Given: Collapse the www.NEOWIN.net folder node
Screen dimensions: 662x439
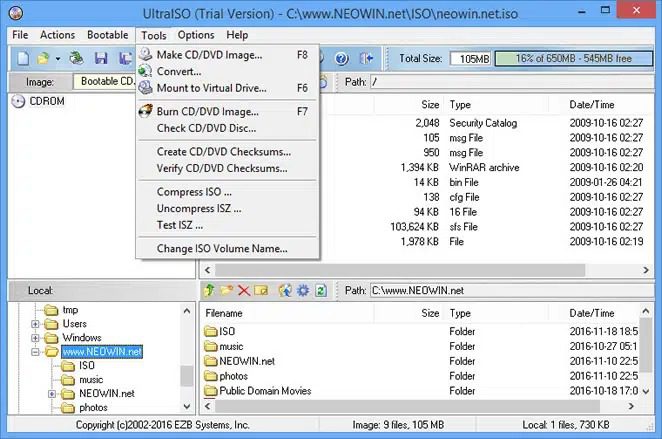Looking at the screenshot, I should point(36,352).
